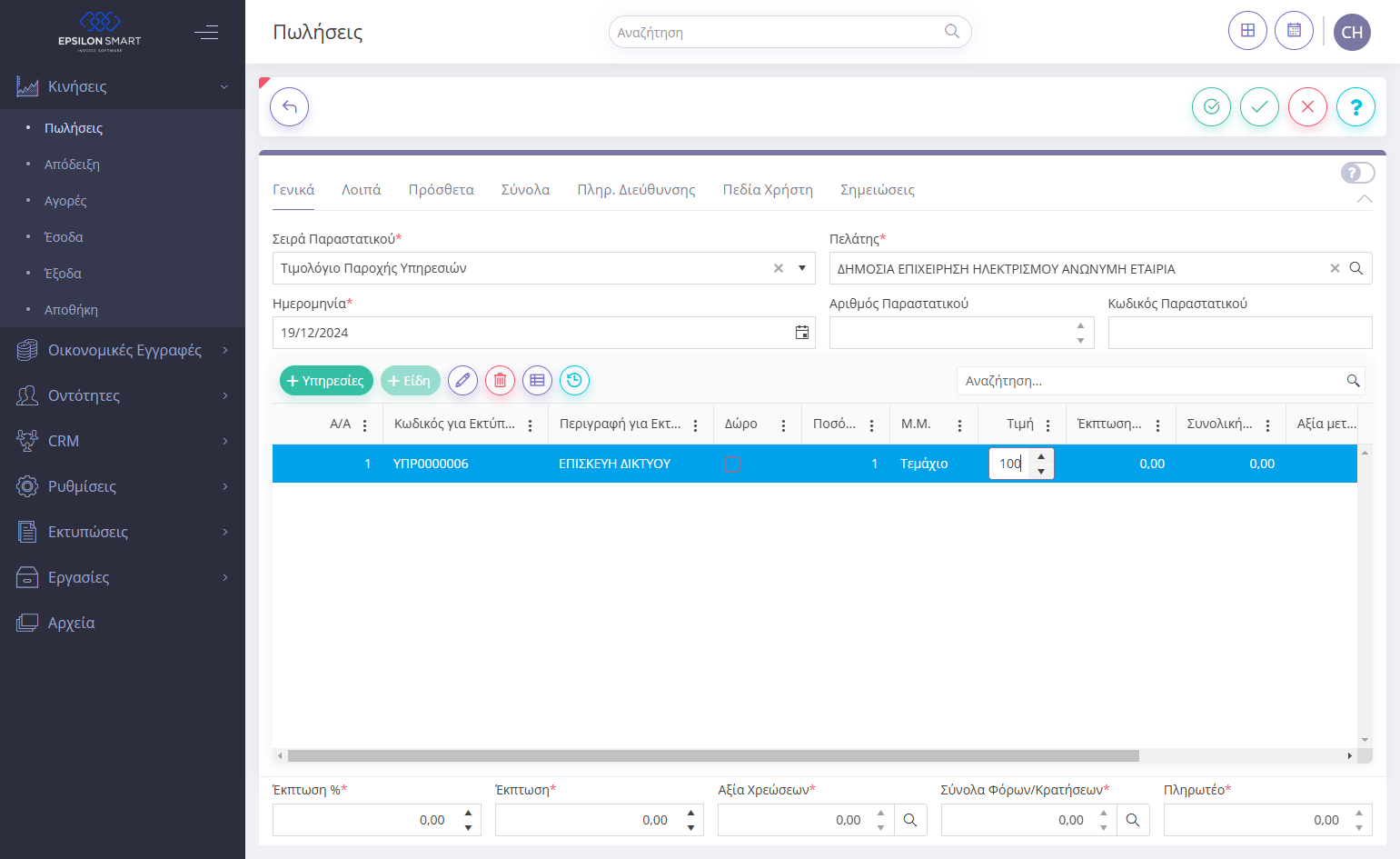Open the grid apps icon in header

[1247, 31]
